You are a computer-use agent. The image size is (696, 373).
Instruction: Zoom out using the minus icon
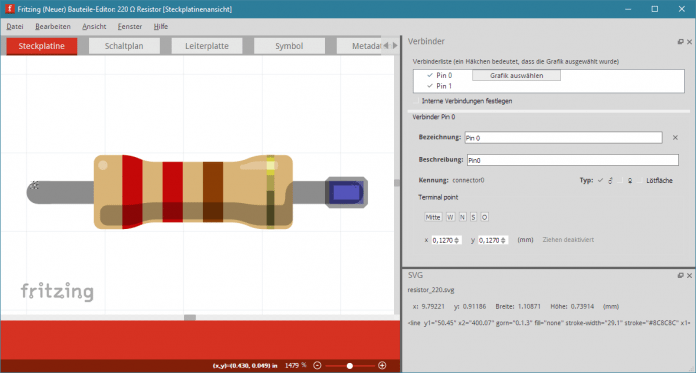coord(317,365)
